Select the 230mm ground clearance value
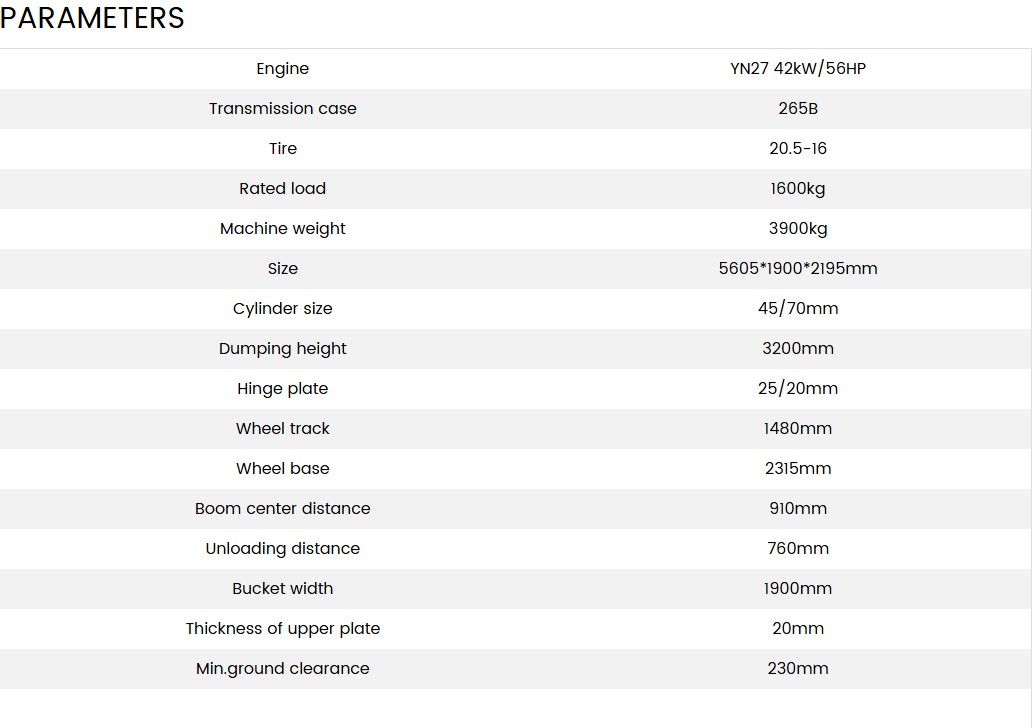The height and width of the screenshot is (728, 1032). [x=798, y=669]
